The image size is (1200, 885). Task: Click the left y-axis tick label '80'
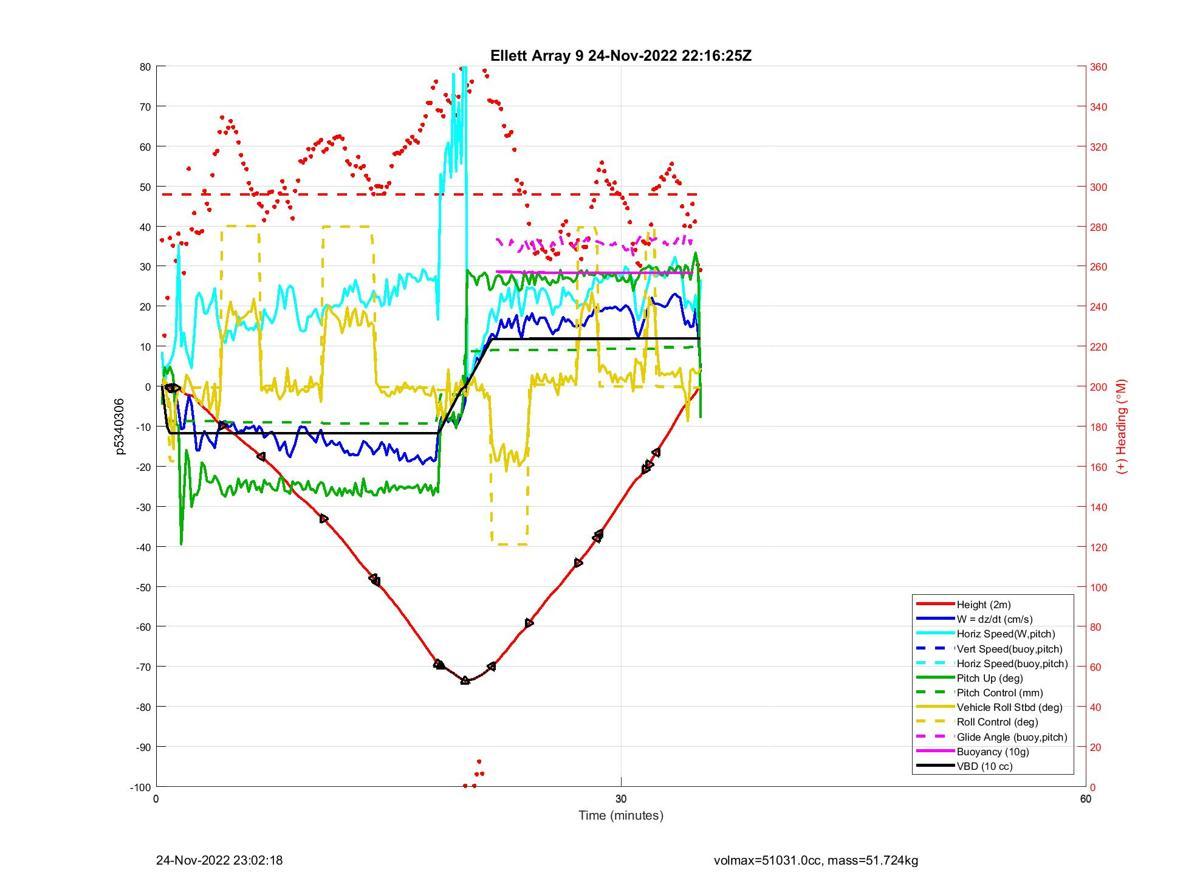point(145,67)
